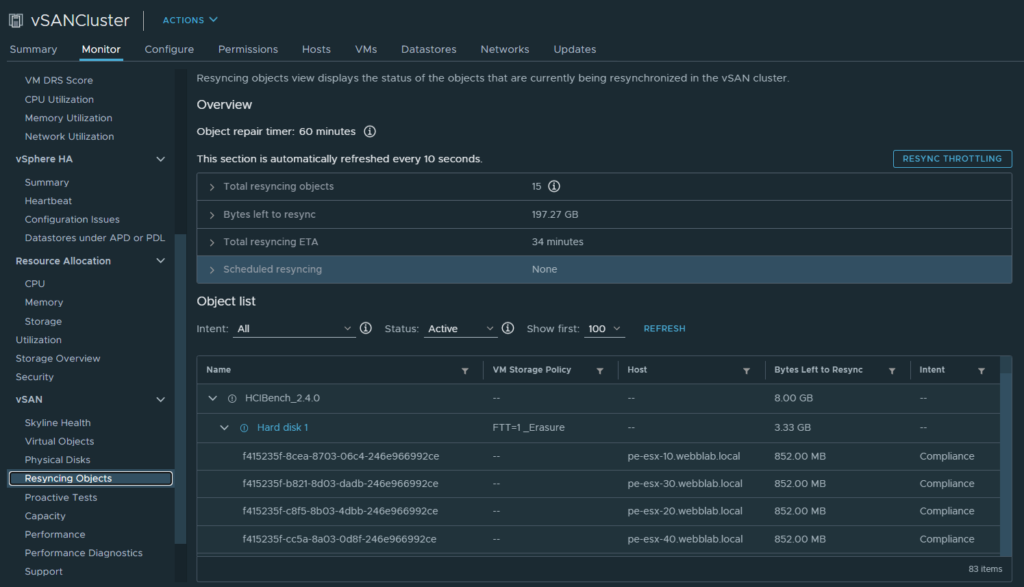Open the Show first 100 dropdown
The image size is (1024, 587).
(604, 328)
